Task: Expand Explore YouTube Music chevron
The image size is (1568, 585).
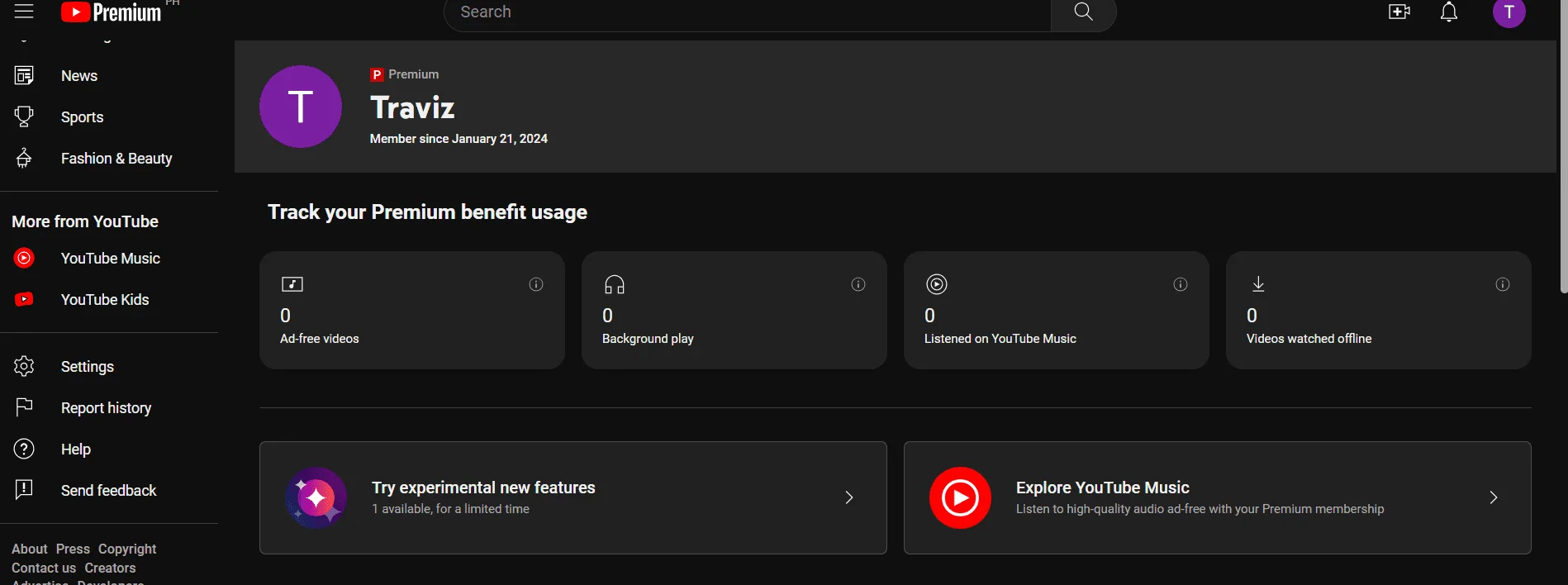Action: (1493, 497)
